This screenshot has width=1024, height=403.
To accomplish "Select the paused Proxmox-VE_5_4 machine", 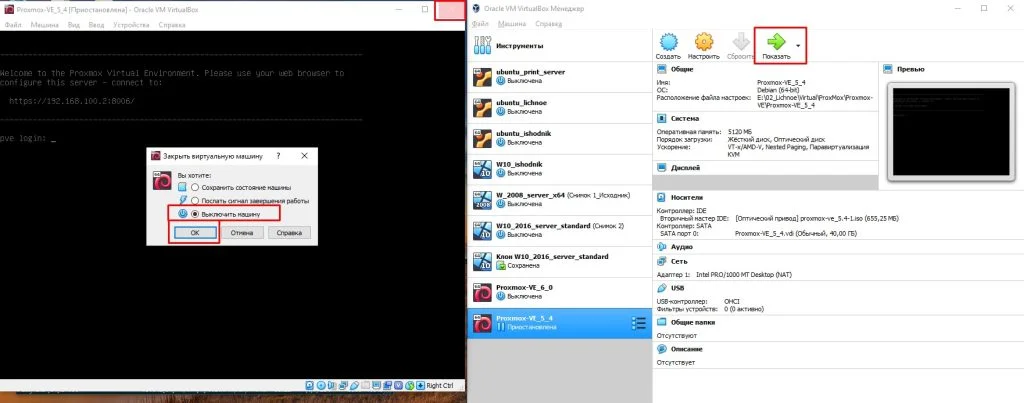I will point(560,323).
